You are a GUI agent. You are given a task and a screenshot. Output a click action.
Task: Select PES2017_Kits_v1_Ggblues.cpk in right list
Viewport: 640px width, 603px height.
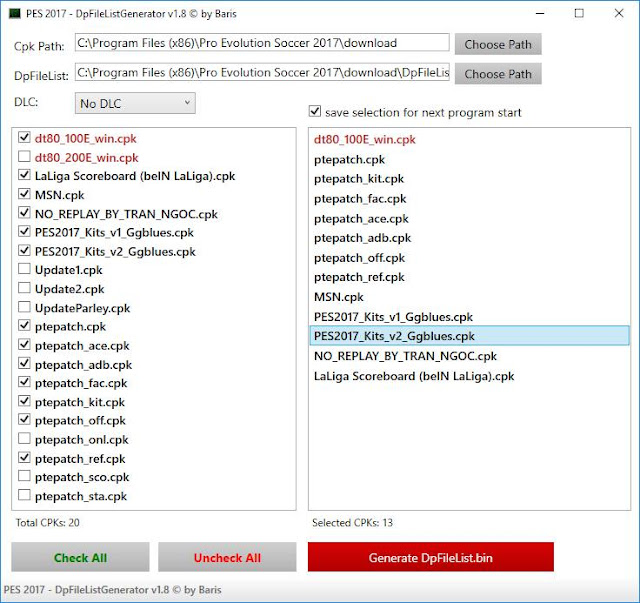(x=469, y=317)
